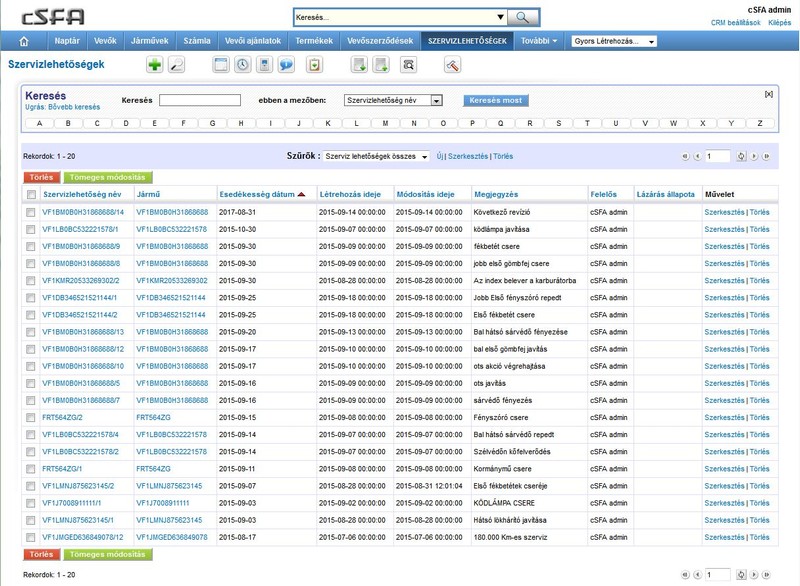This screenshot has height=586, width=800.
Task: Switch to the Termékek tab
Action: [x=314, y=41]
